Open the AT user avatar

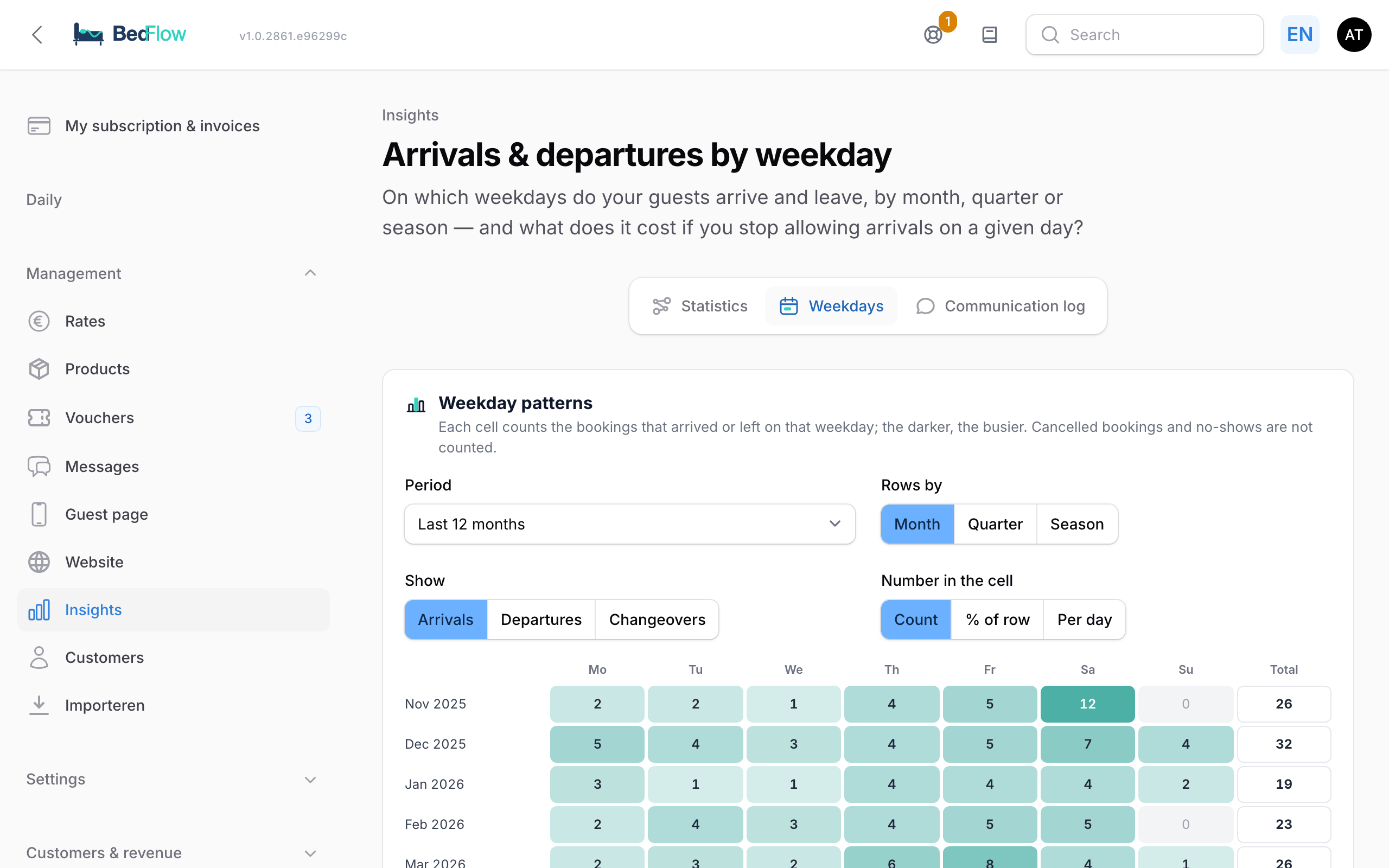[x=1353, y=34]
